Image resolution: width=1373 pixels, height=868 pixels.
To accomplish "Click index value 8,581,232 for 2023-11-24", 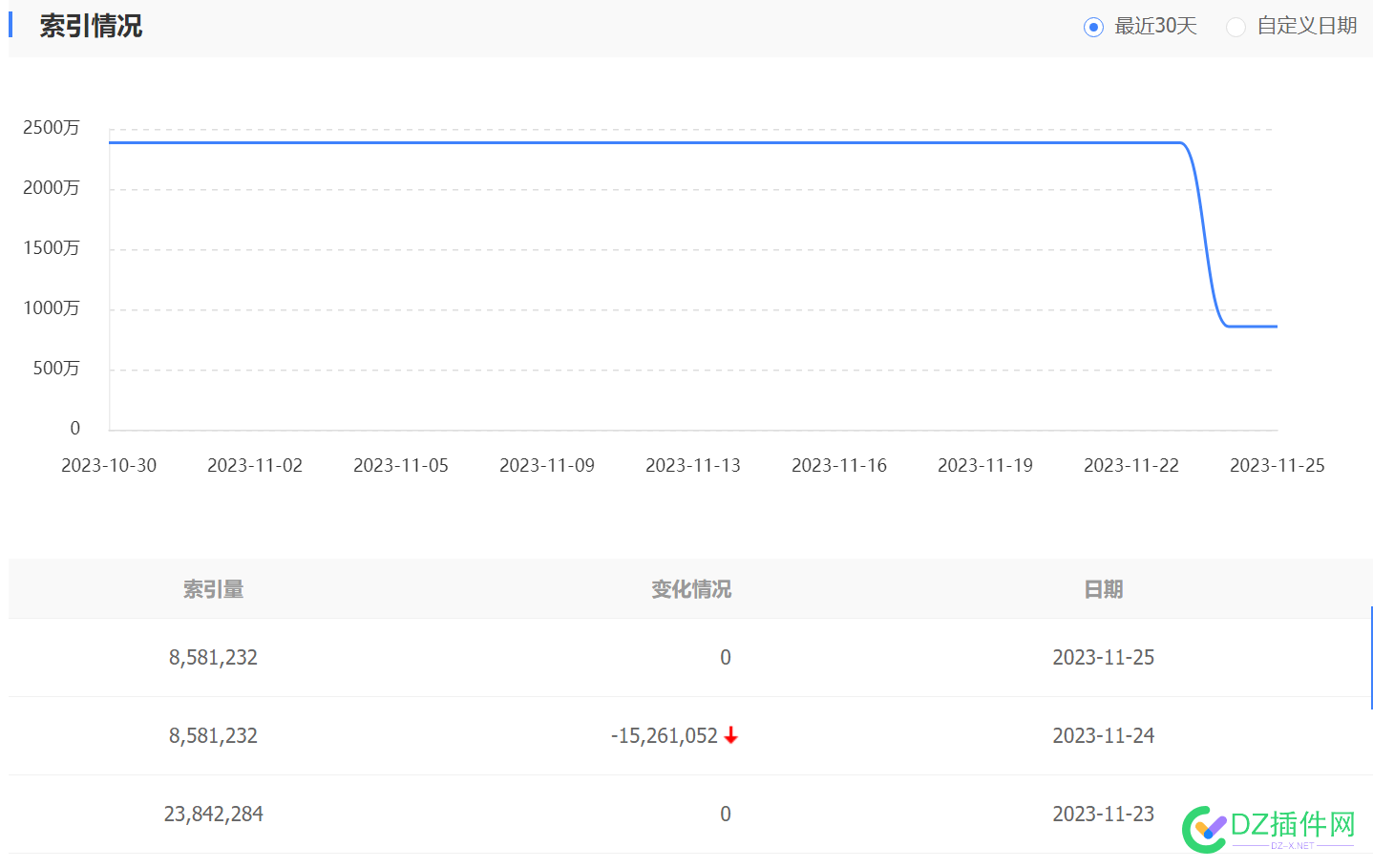I will coord(213,735).
